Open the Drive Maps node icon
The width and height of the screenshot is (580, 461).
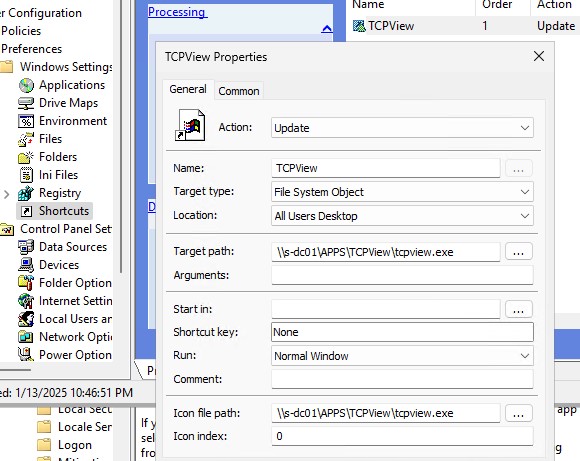pos(26,103)
